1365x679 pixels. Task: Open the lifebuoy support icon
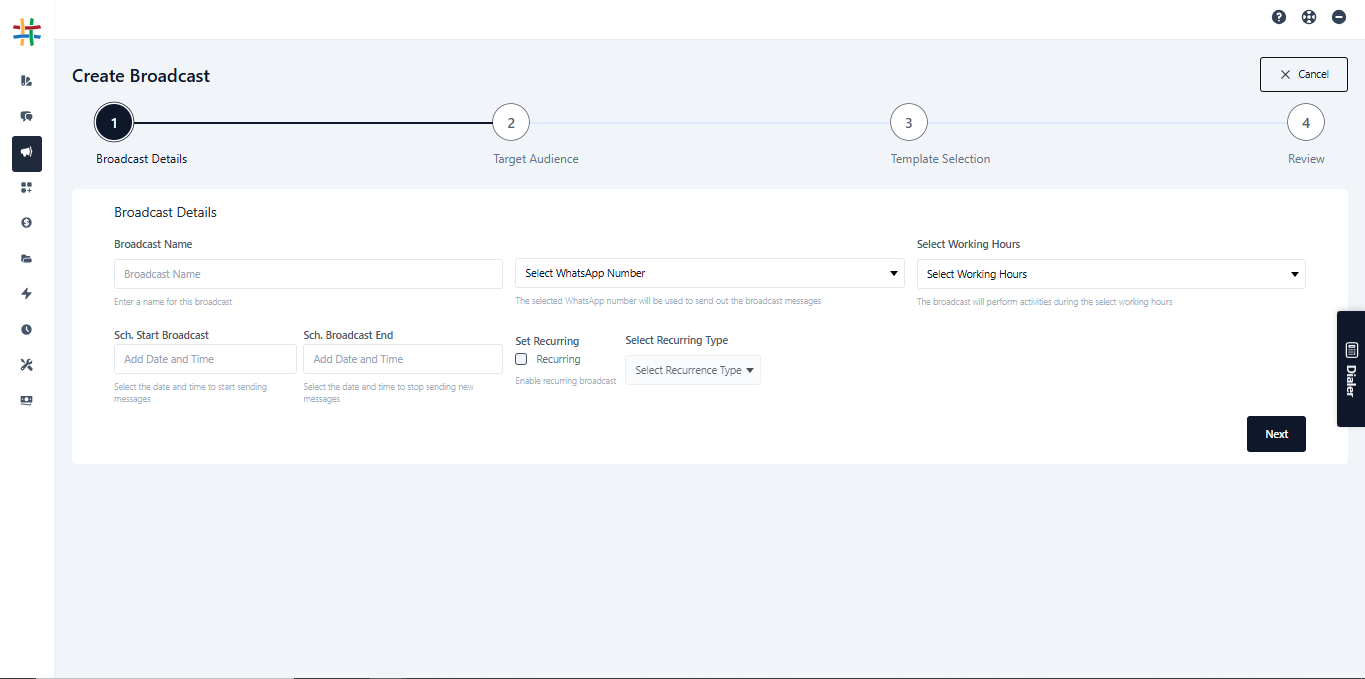(1309, 17)
